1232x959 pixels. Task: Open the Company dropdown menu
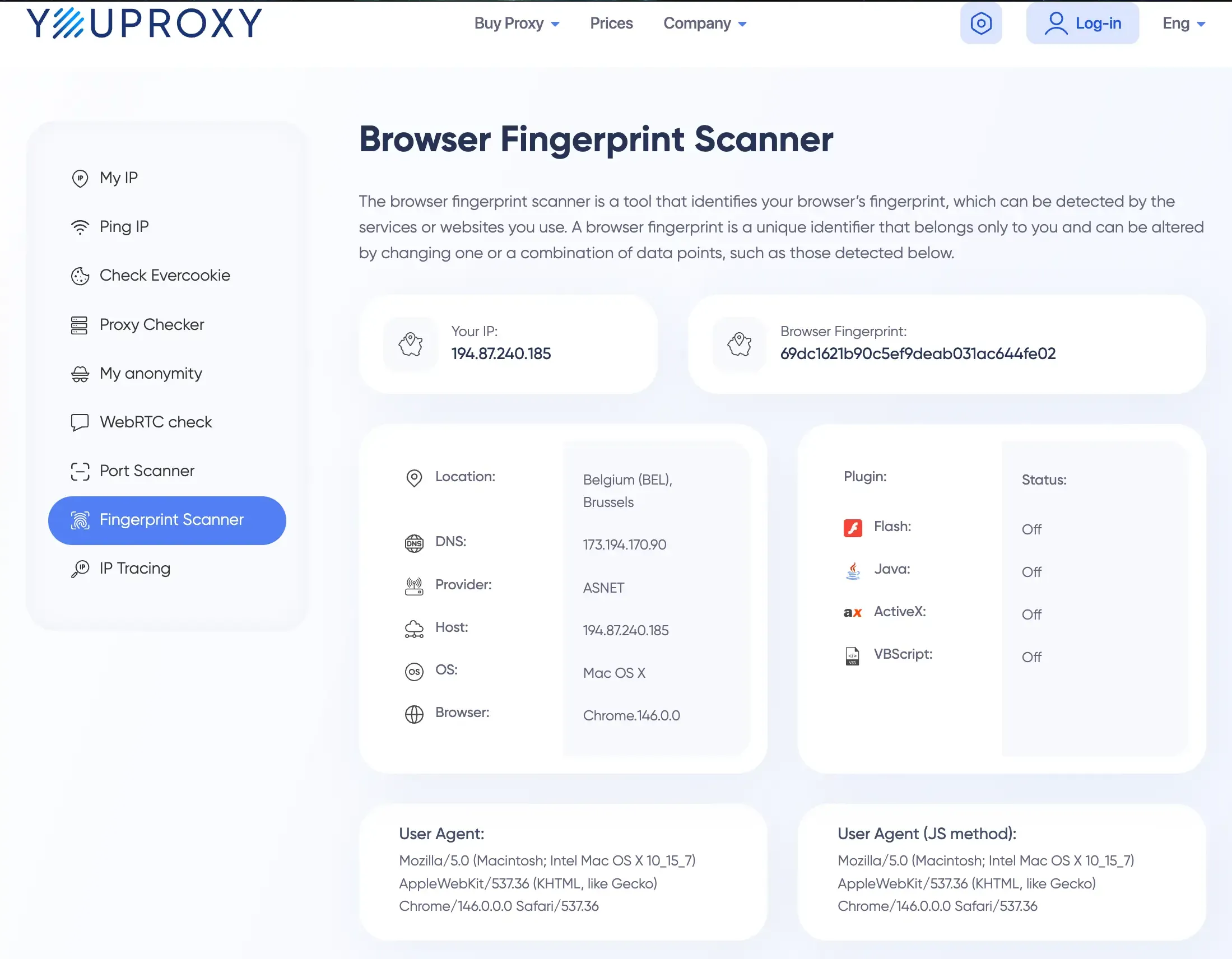coord(705,24)
